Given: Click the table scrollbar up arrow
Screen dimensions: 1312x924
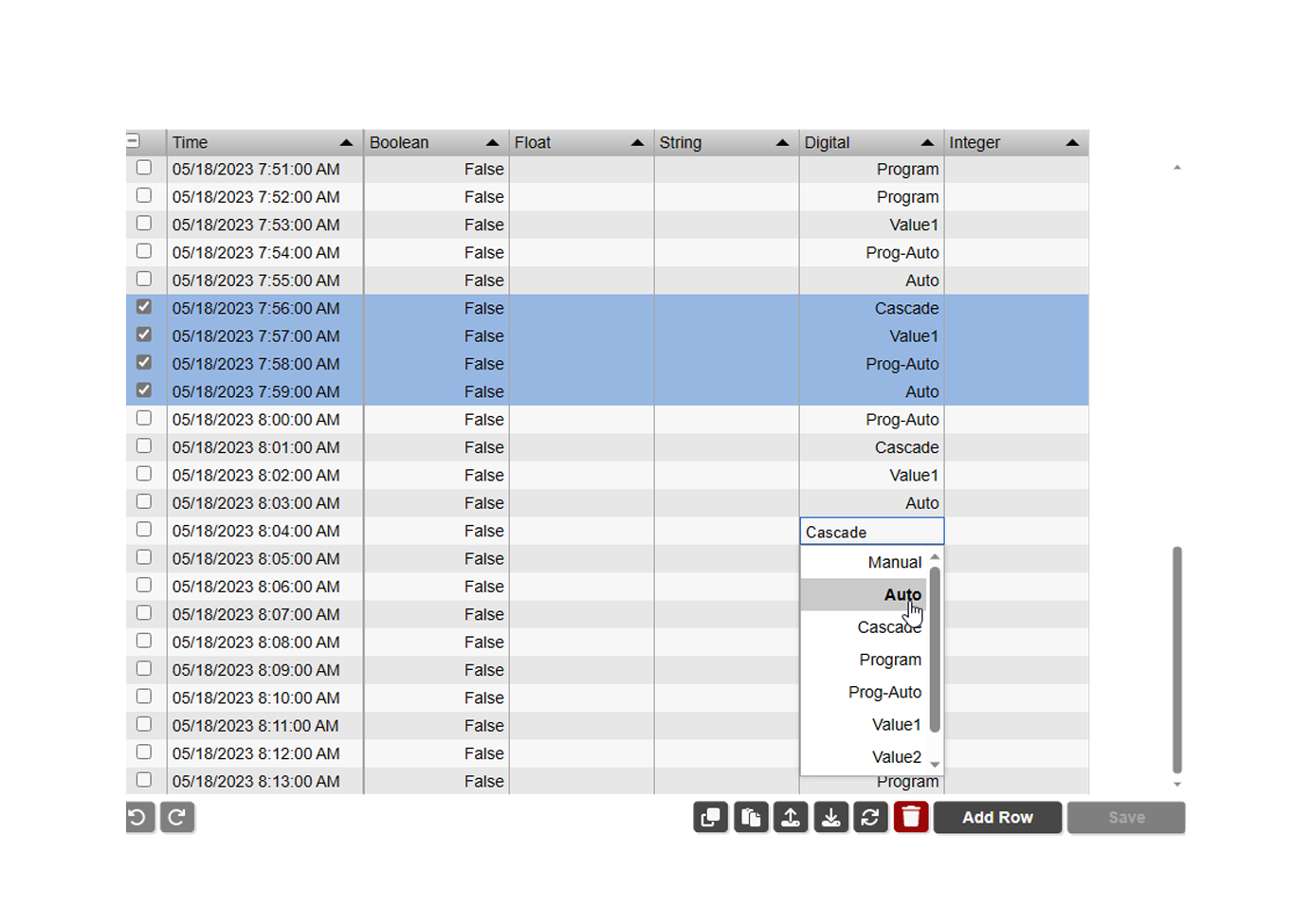Looking at the screenshot, I should point(1177,168).
